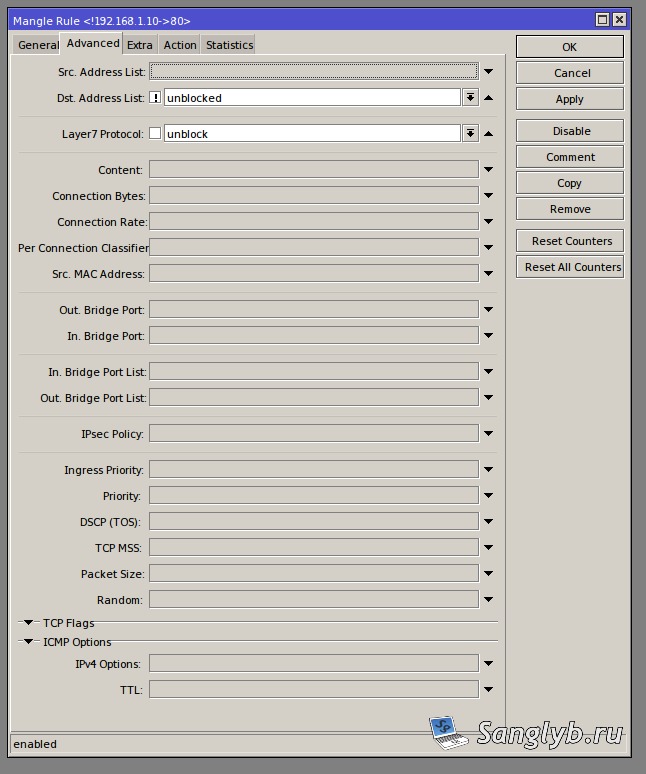Cancel the mangle rule changes
The height and width of the screenshot is (774, 646).
point(570,73)
